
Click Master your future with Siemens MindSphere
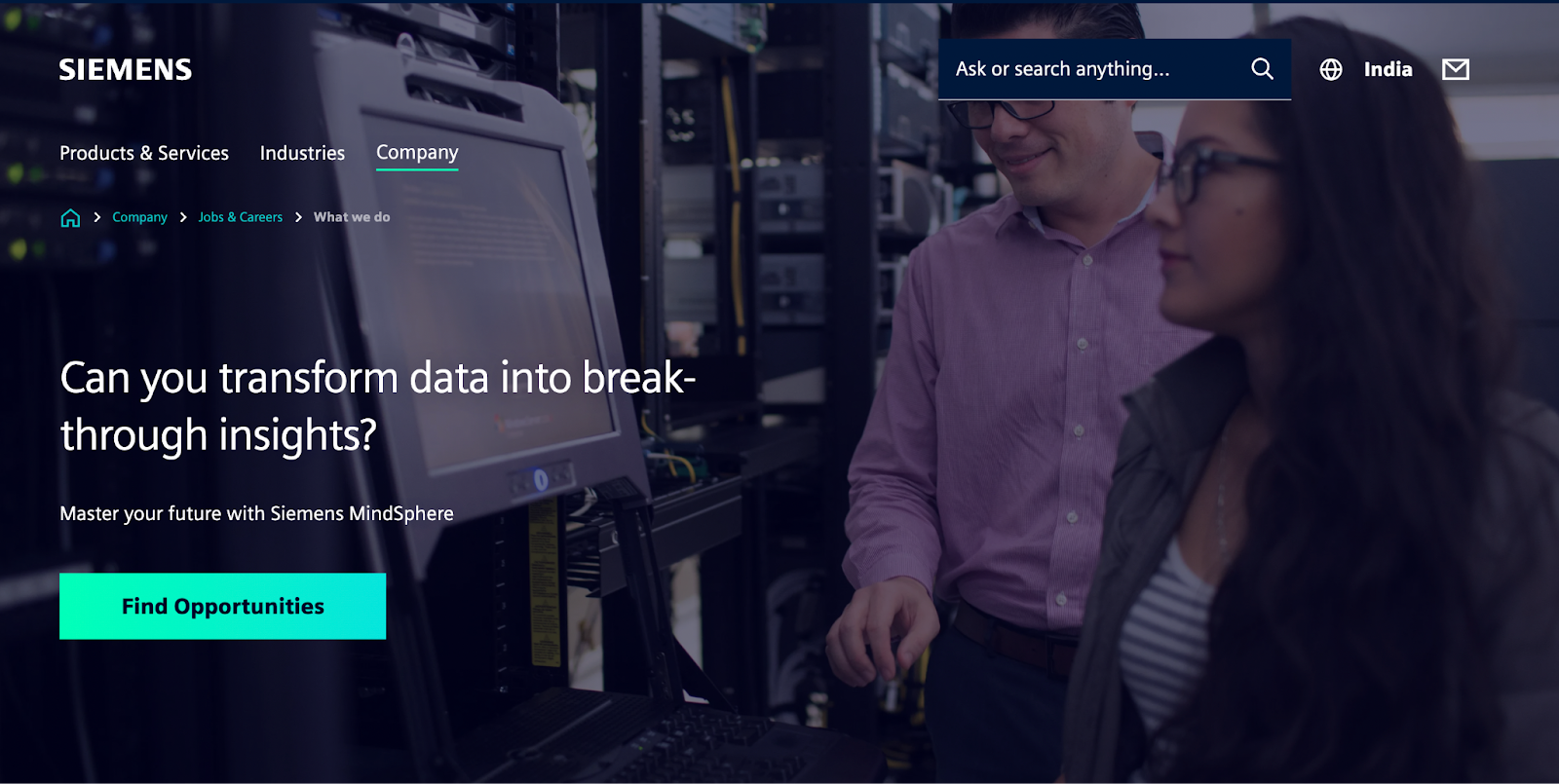(256, 513)
